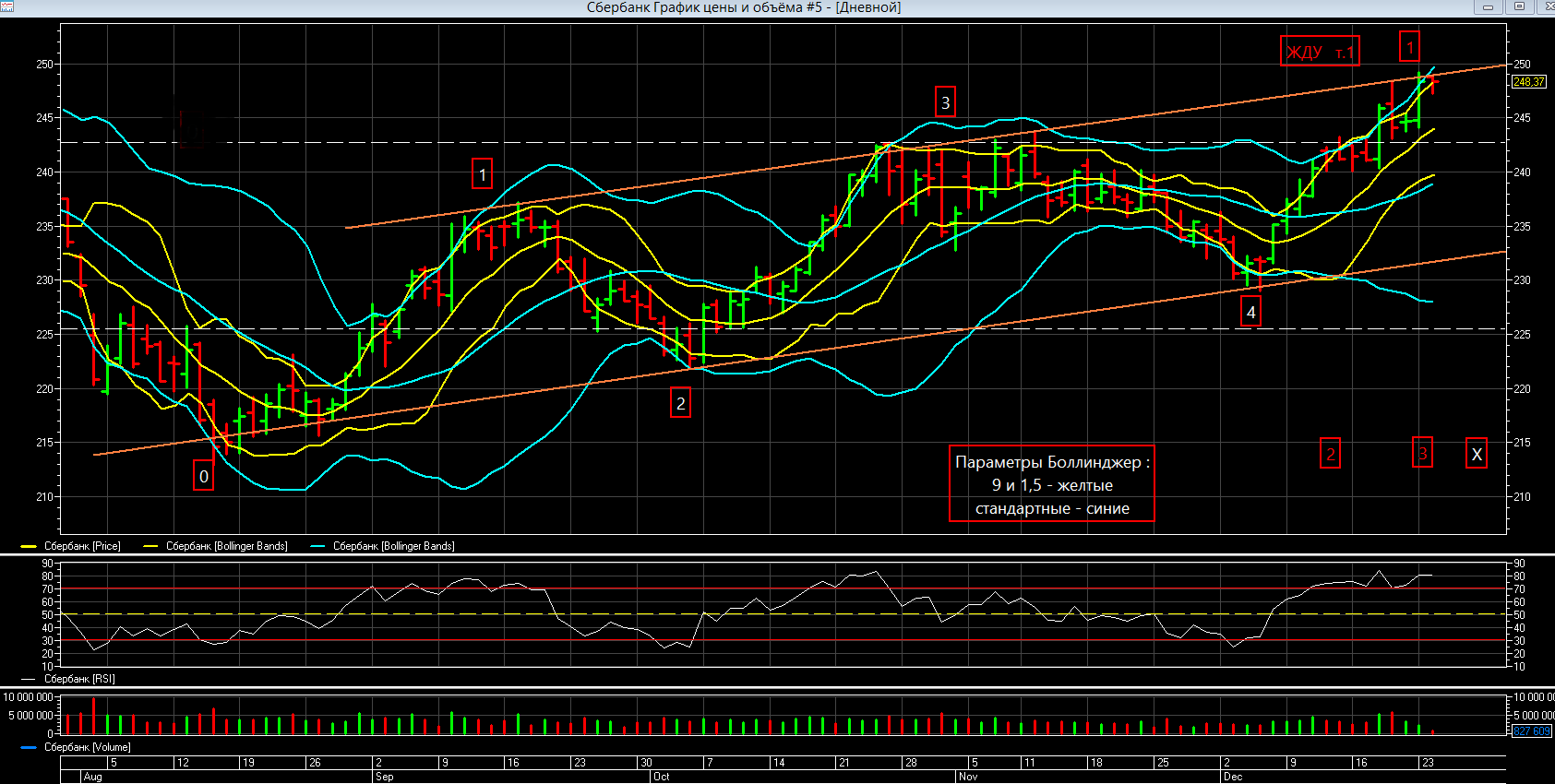Click the wave marker labeled 4
Viewport: 1555px width, 784px height.
pos(1250,313)
